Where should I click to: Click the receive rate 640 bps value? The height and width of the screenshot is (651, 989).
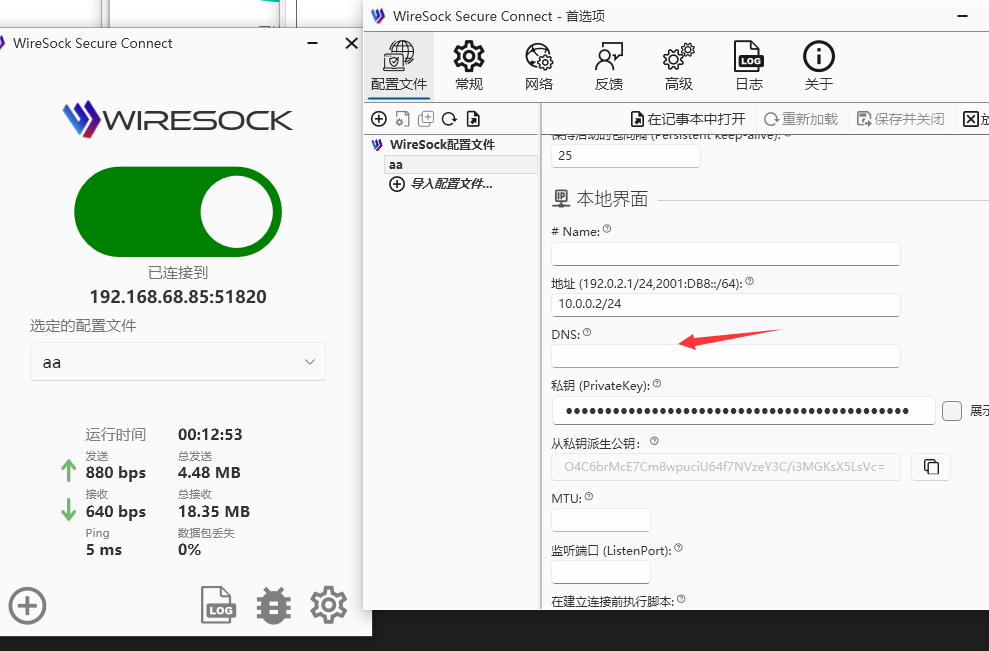pos(116,512)
